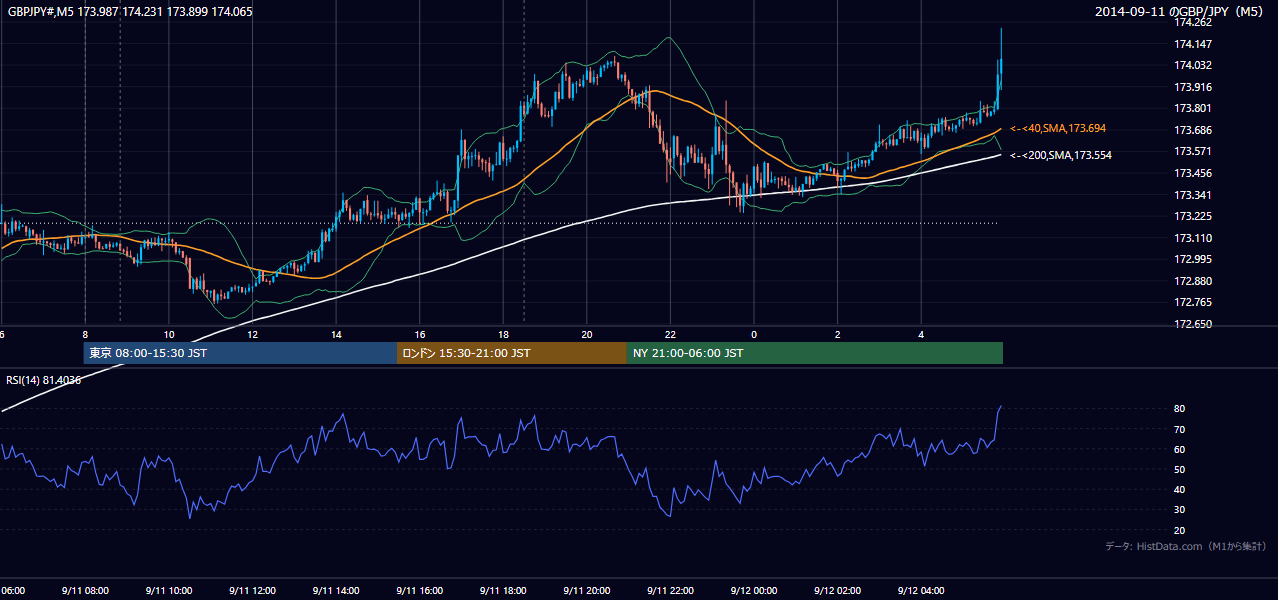Select the 2014-09-11 GBP/JPY (M5) chart header

coord(1181,12)
